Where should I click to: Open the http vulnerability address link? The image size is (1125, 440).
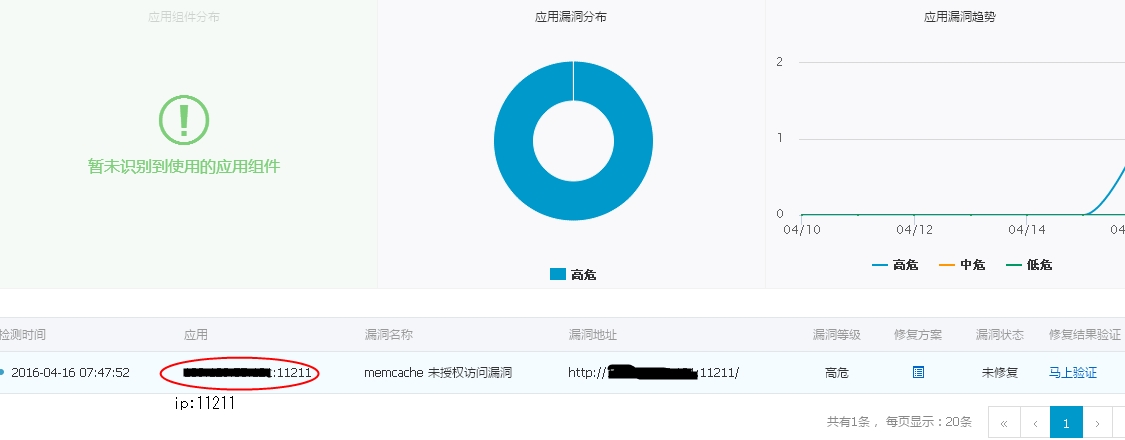pyautogui.click(x=653, y=373)
